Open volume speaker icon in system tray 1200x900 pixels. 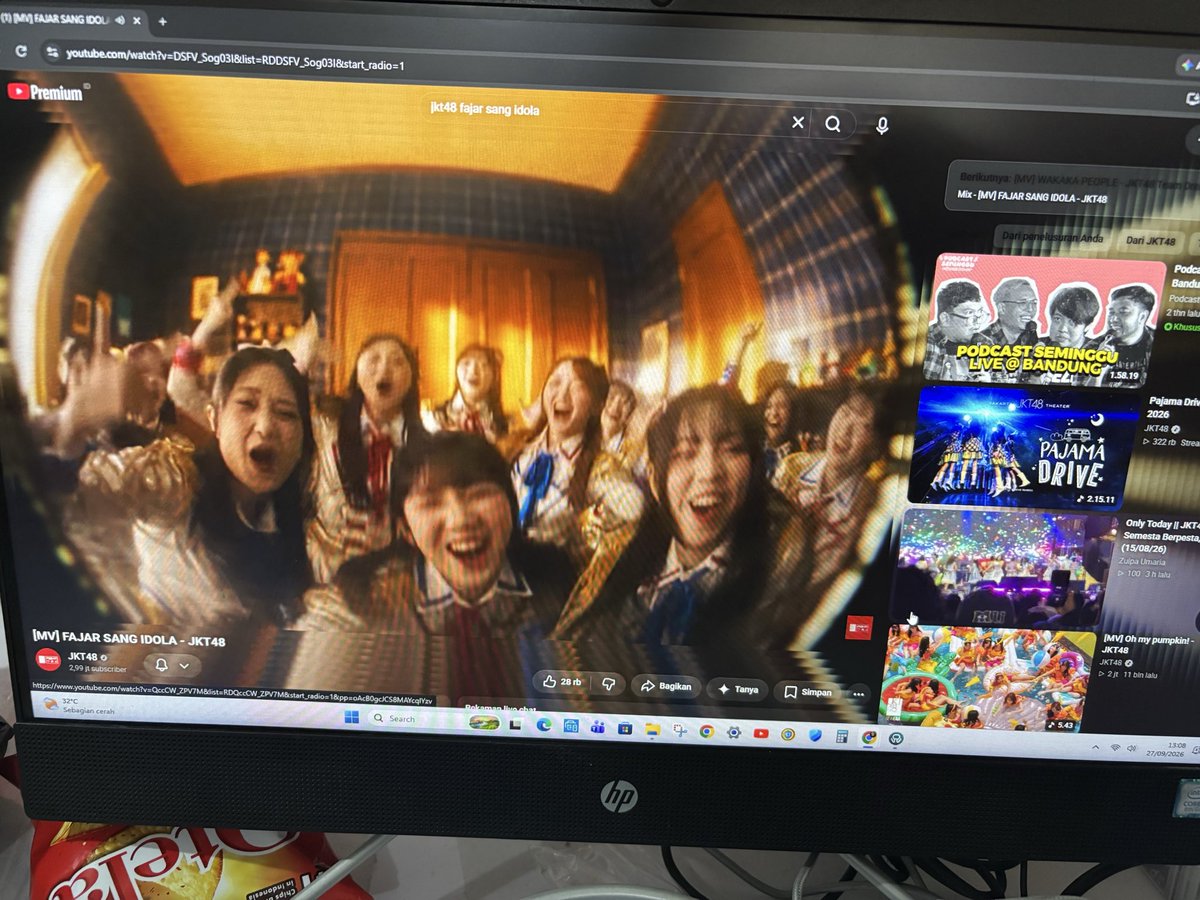(1131, 748)
